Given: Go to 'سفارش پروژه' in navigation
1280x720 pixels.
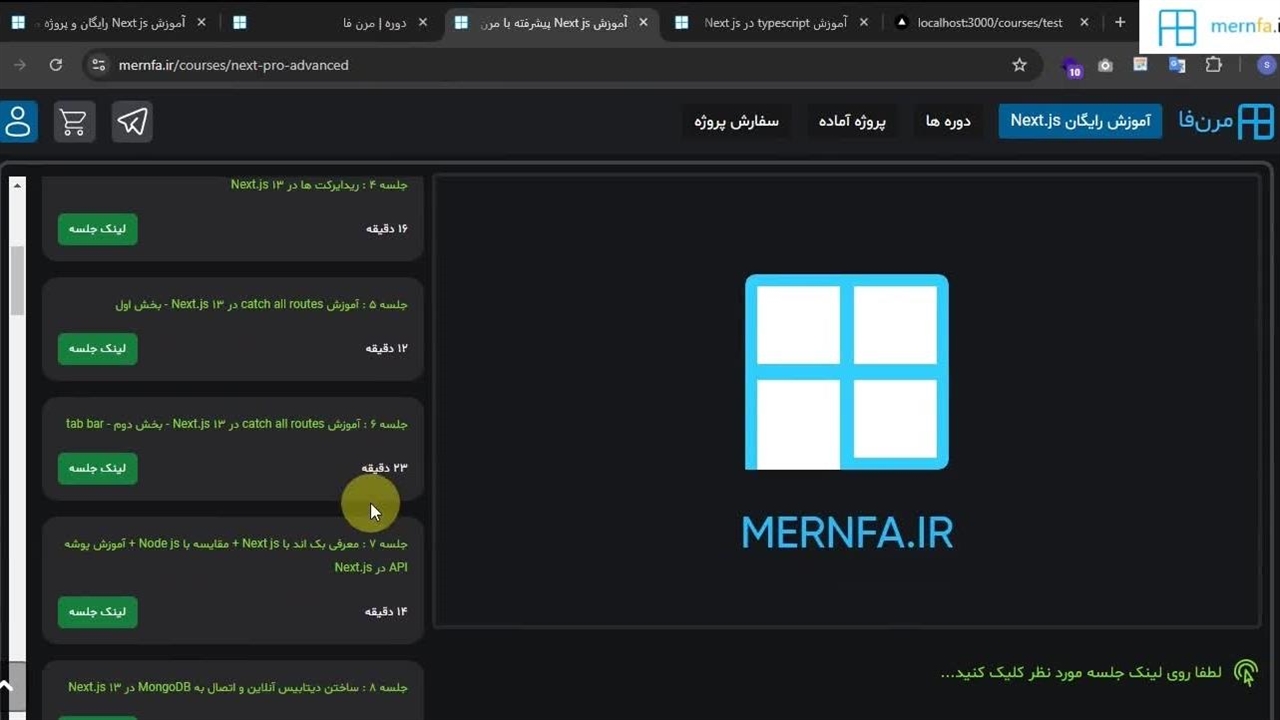Looking at the screenshot, I should (736, 121).
